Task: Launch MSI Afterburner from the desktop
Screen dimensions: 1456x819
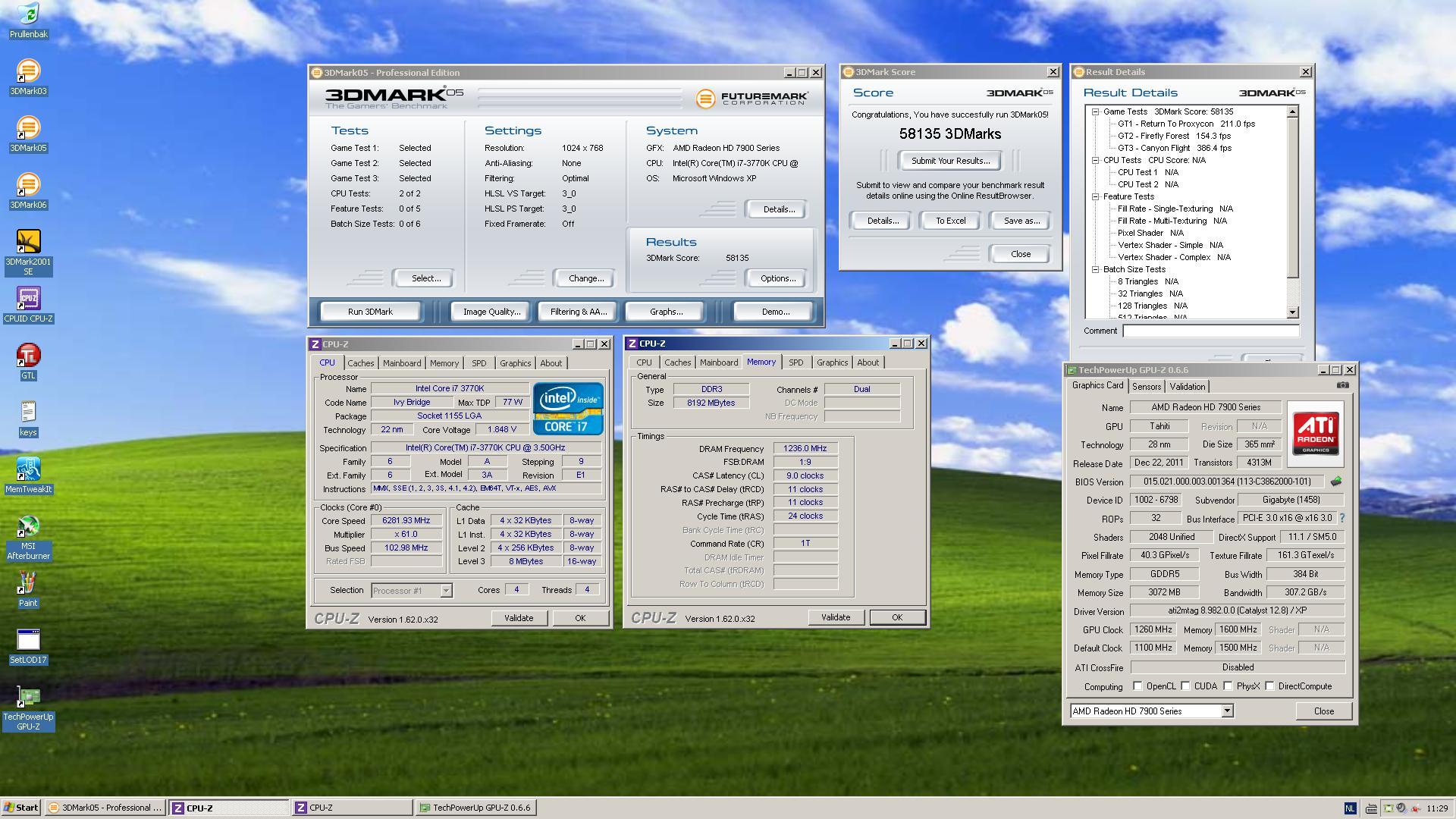Action: [28, 537]
